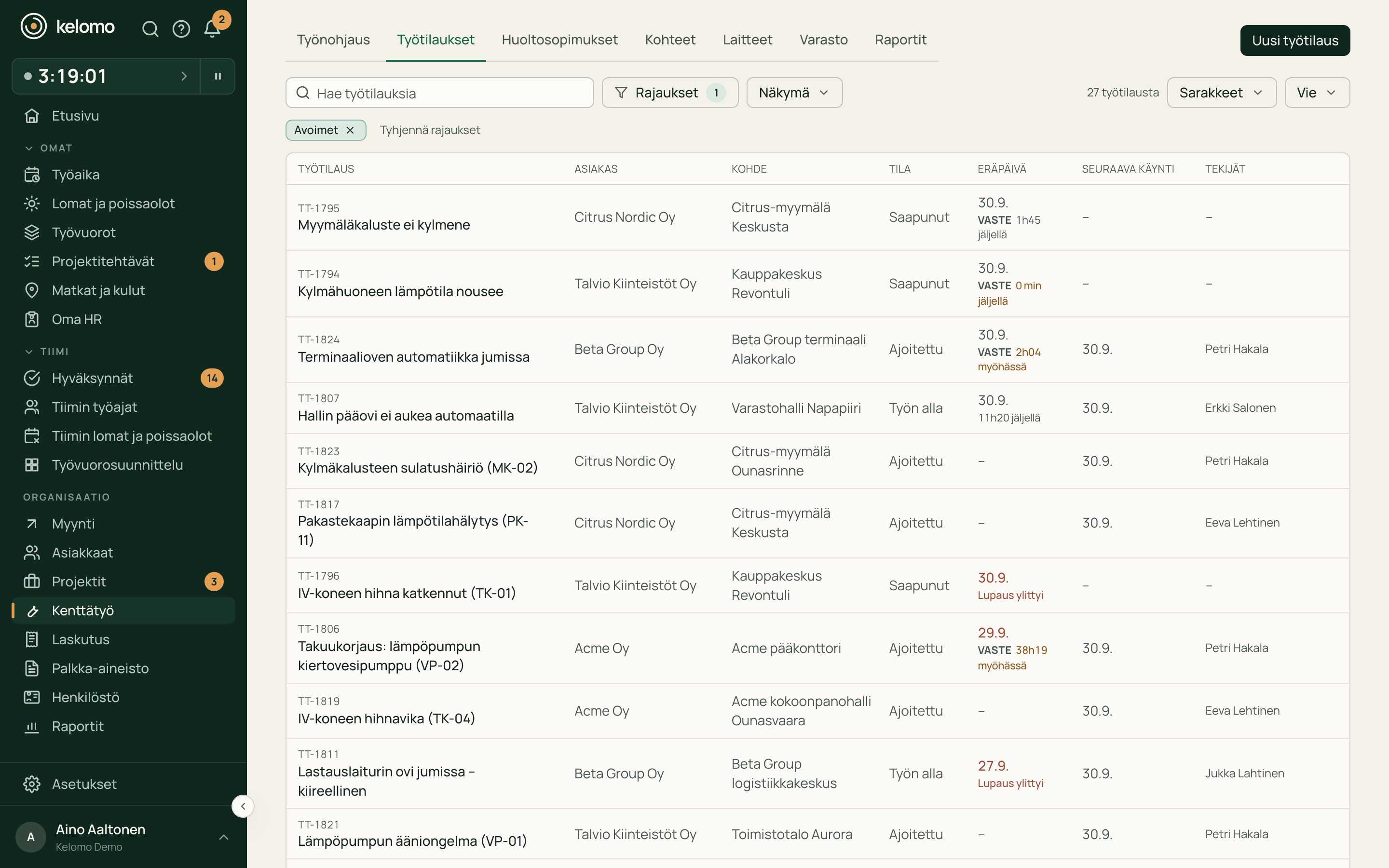The height and width of the screenshot is (868, 1389).
Task: Open the search icon in sidebar header
Action: click(150, 29)
